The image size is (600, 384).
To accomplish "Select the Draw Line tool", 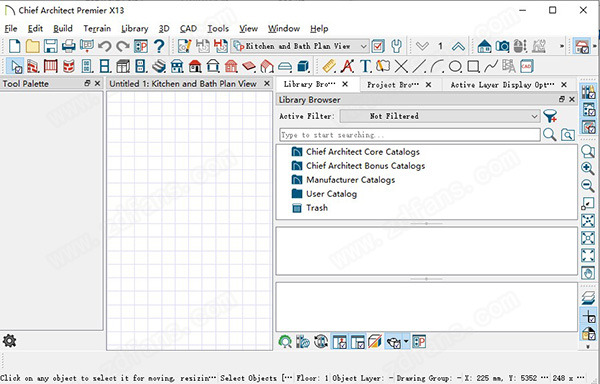I will tap(419, 67).
